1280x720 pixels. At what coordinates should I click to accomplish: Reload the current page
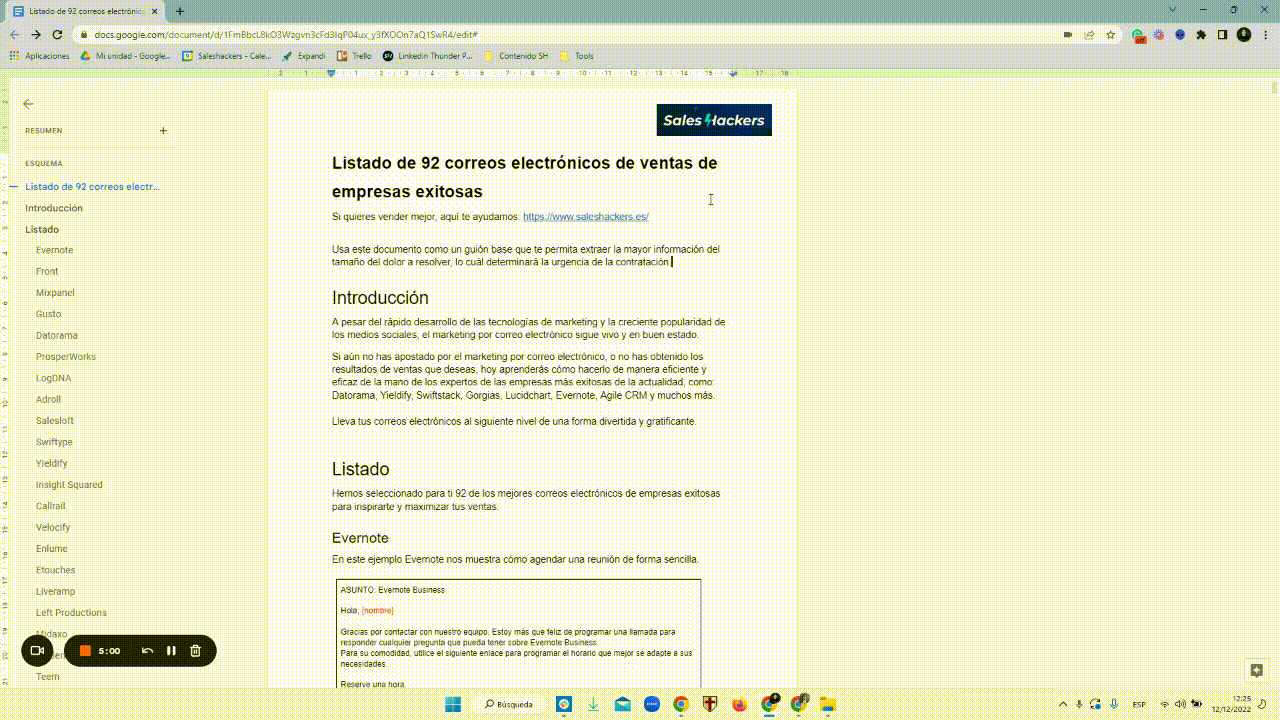pos(57,34)
